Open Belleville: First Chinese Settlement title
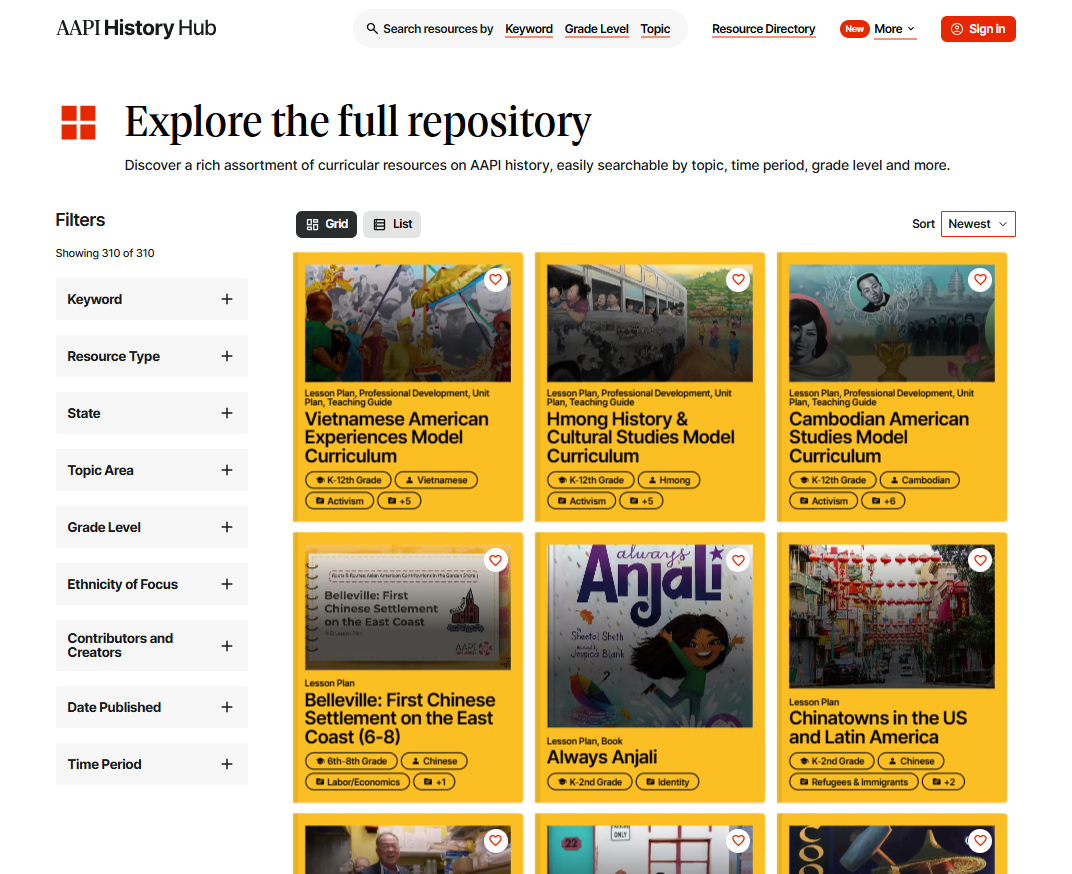The width and height of the screenshot is (1072, 874). [400, 719]
